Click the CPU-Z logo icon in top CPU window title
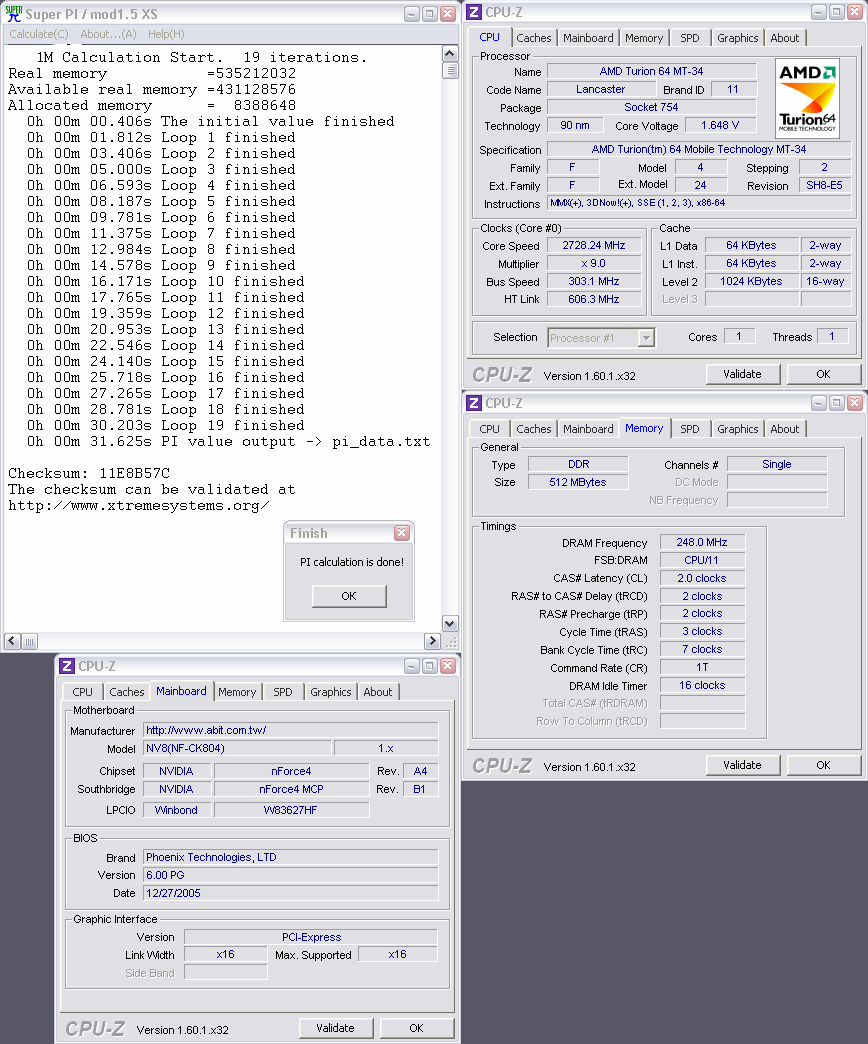Image resolution: width=868 pixels, height=1044 pixels. (474, 12)
